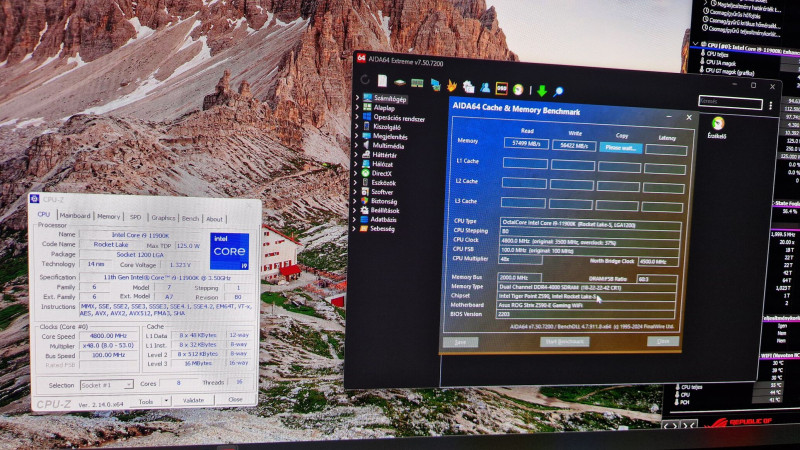Switch to the About tab in CPU-Z
Viewport: 800px width, 450px height.
(214, 219)
